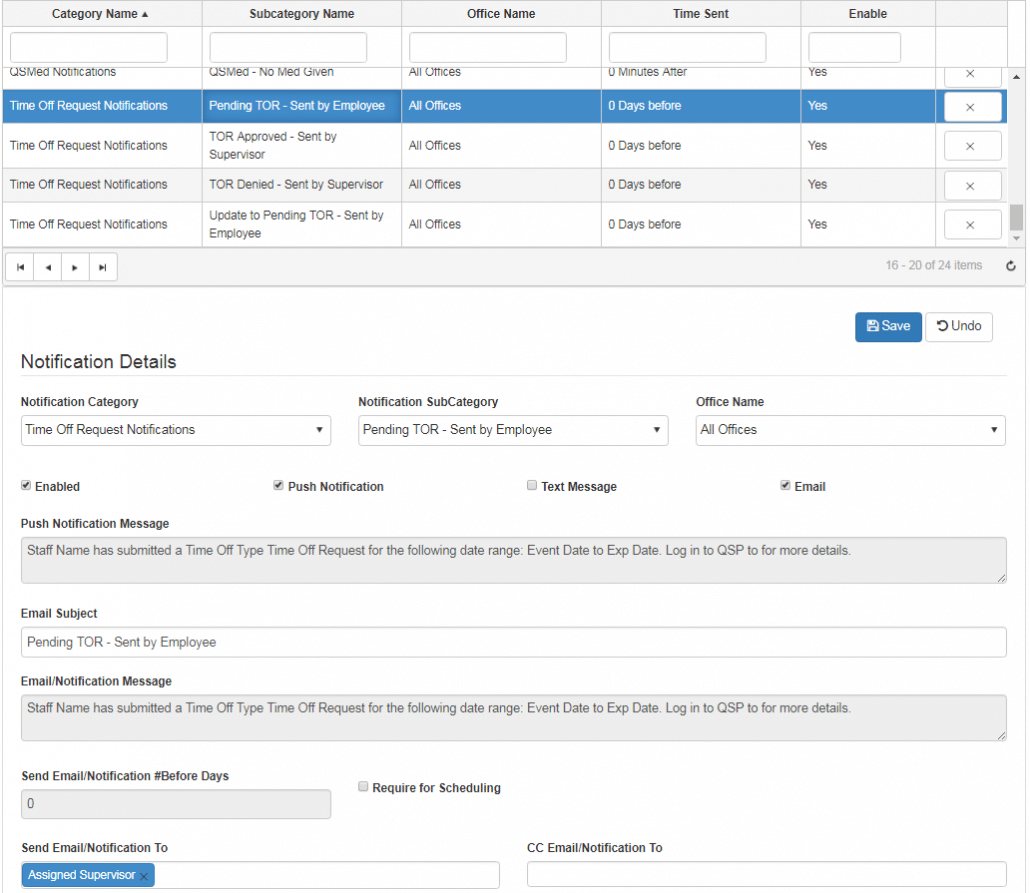Go to next page of grid
The width and height of the screenshot is (1030, 893).
[75, 267]
